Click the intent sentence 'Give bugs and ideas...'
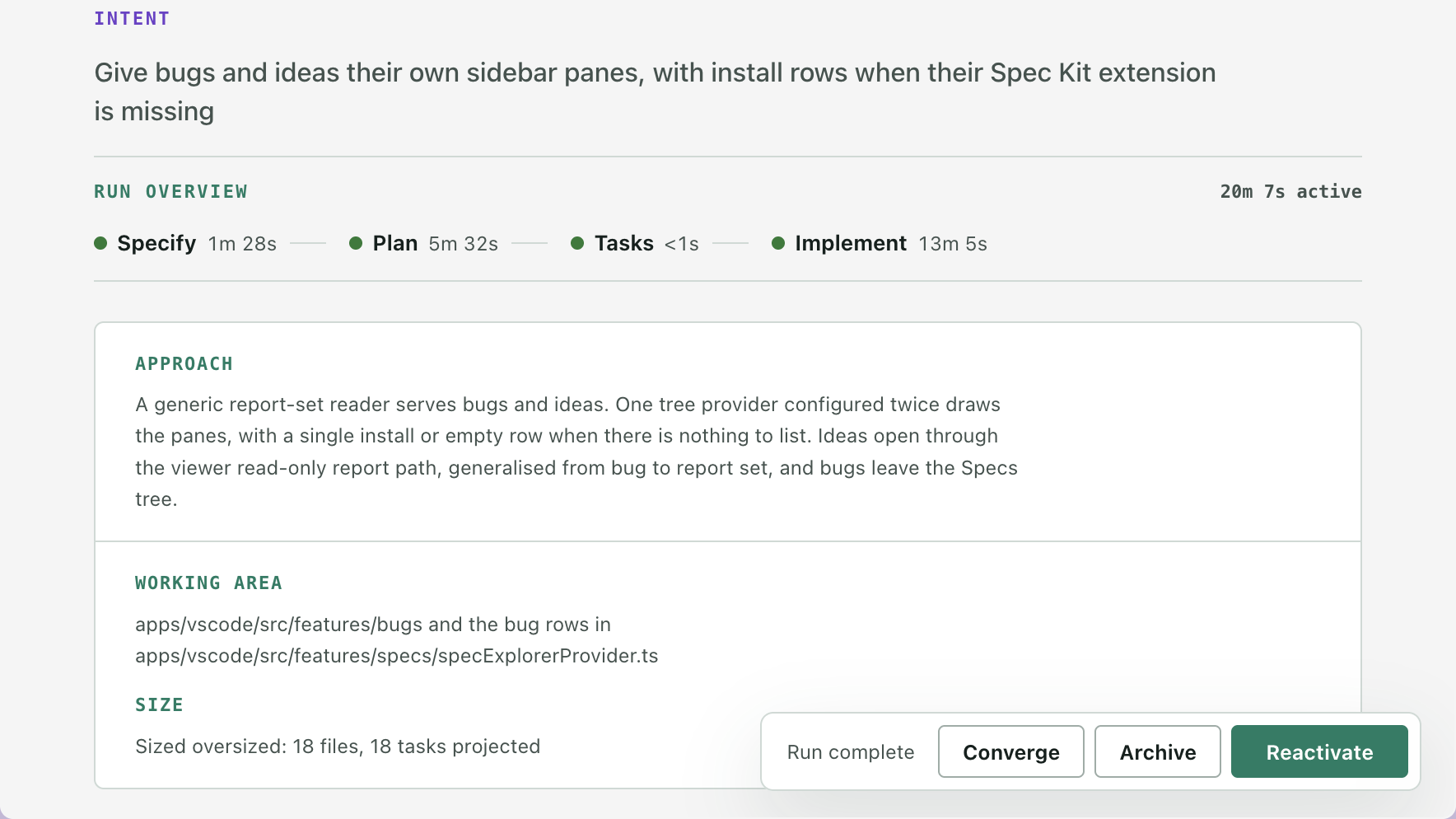 655,91
